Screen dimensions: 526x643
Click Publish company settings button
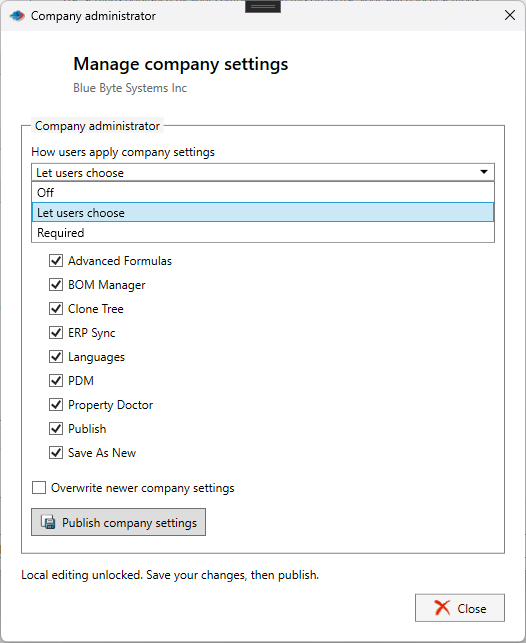pos(118,522)
